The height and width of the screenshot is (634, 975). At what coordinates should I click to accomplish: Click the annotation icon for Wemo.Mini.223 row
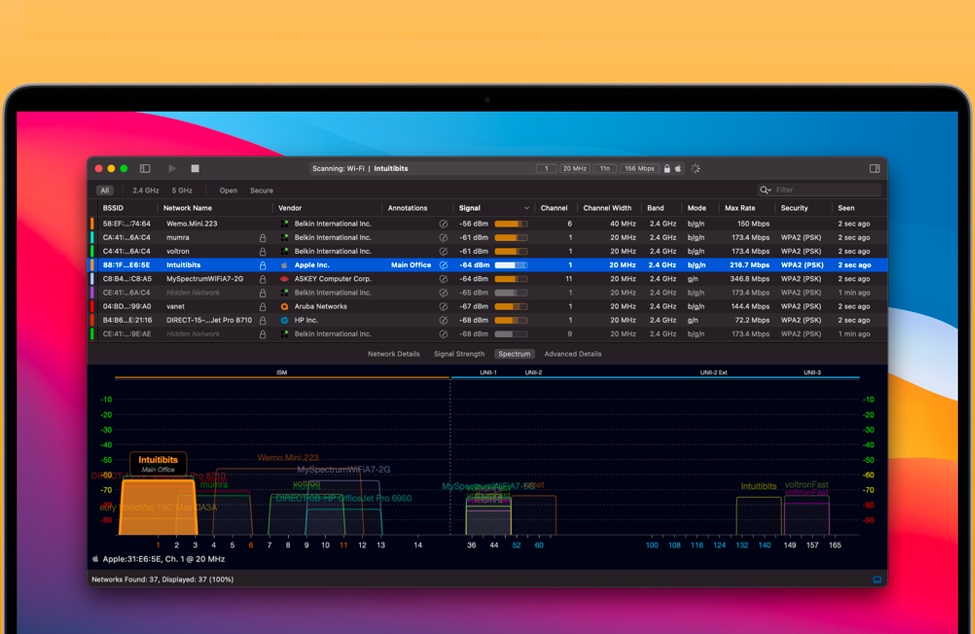coord(443,224)
